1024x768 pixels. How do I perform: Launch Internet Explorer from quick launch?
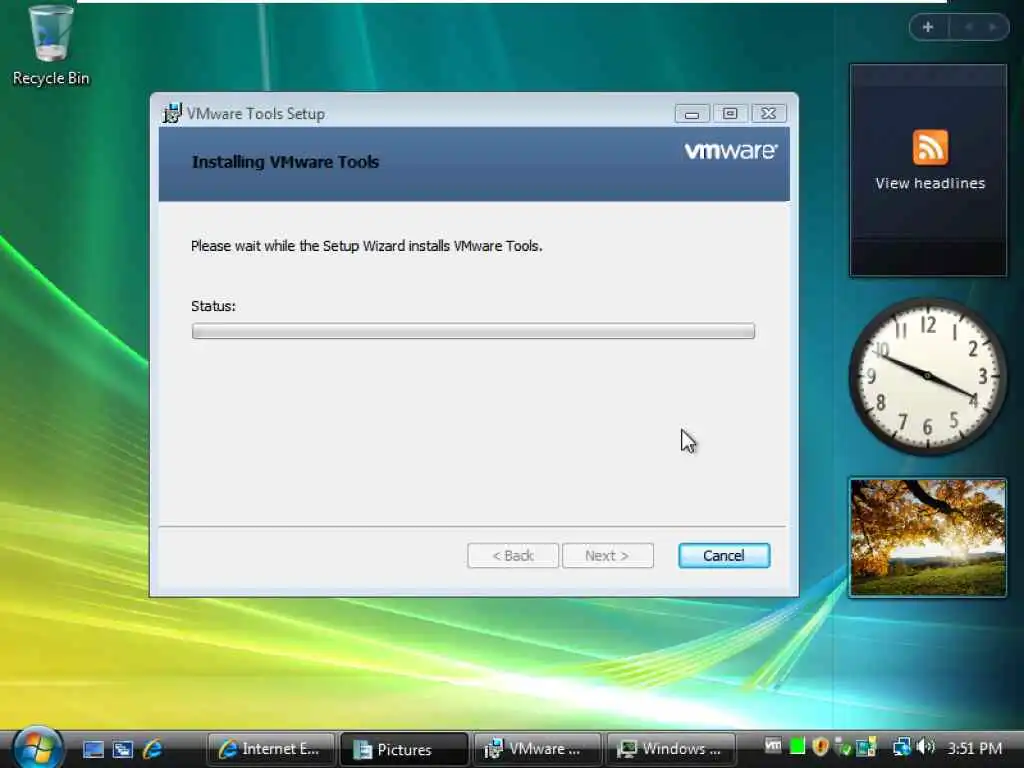tap(152, 749)
